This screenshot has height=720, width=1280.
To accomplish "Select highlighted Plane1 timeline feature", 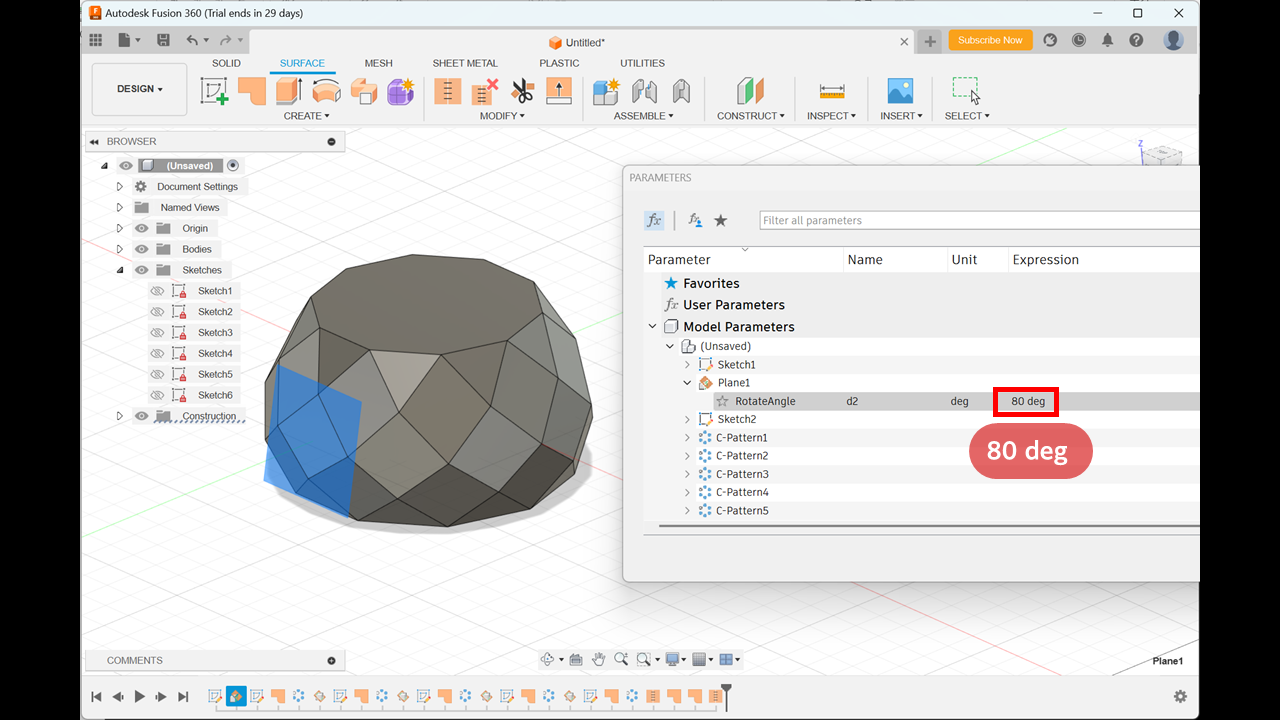I will coord(236,696).
